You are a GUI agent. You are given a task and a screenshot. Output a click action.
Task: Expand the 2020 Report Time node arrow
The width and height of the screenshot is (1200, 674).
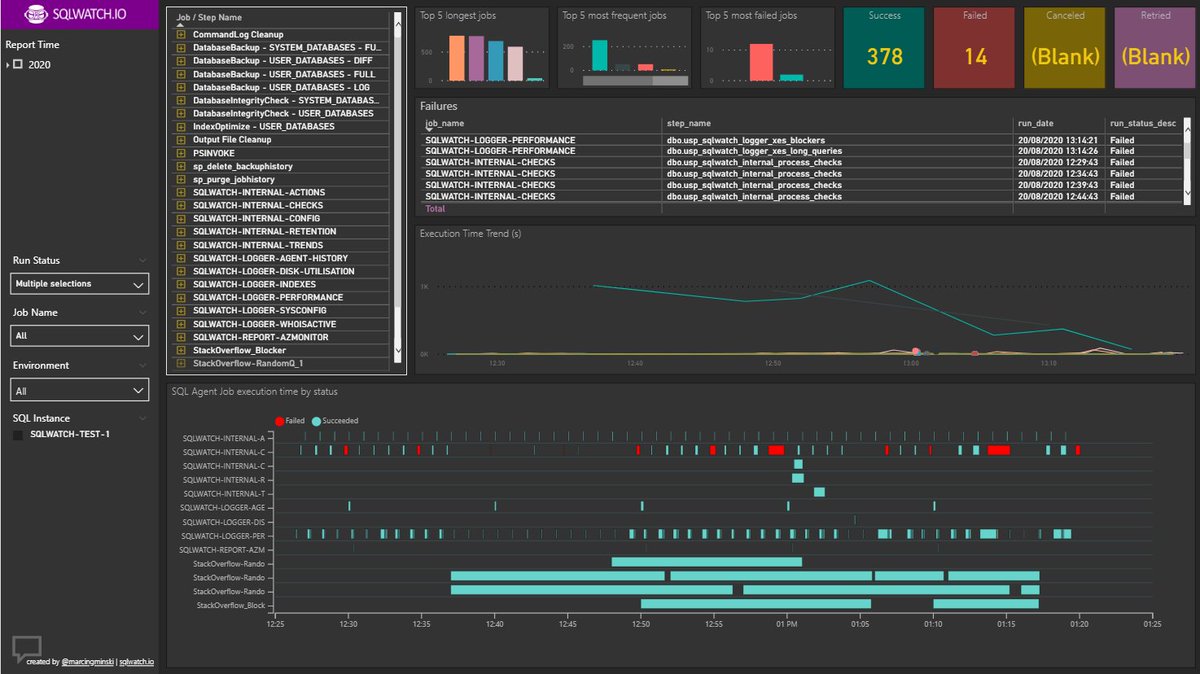click(x=8, y=64)
